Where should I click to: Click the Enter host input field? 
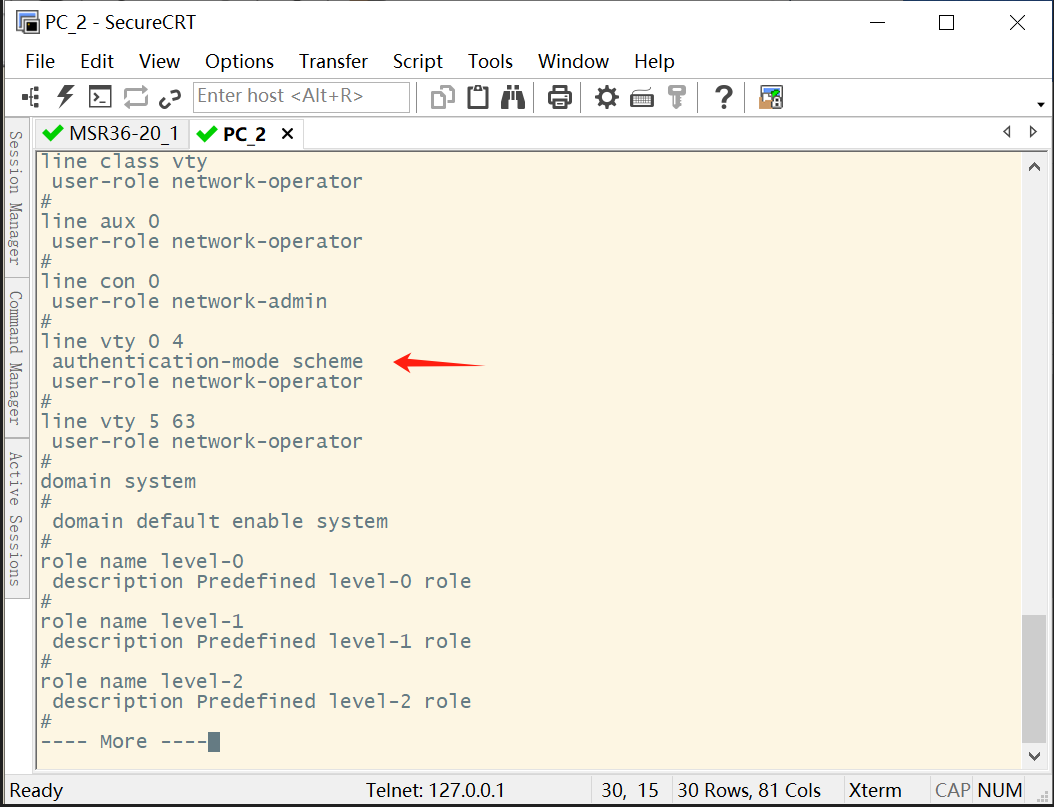pos(301,97)
